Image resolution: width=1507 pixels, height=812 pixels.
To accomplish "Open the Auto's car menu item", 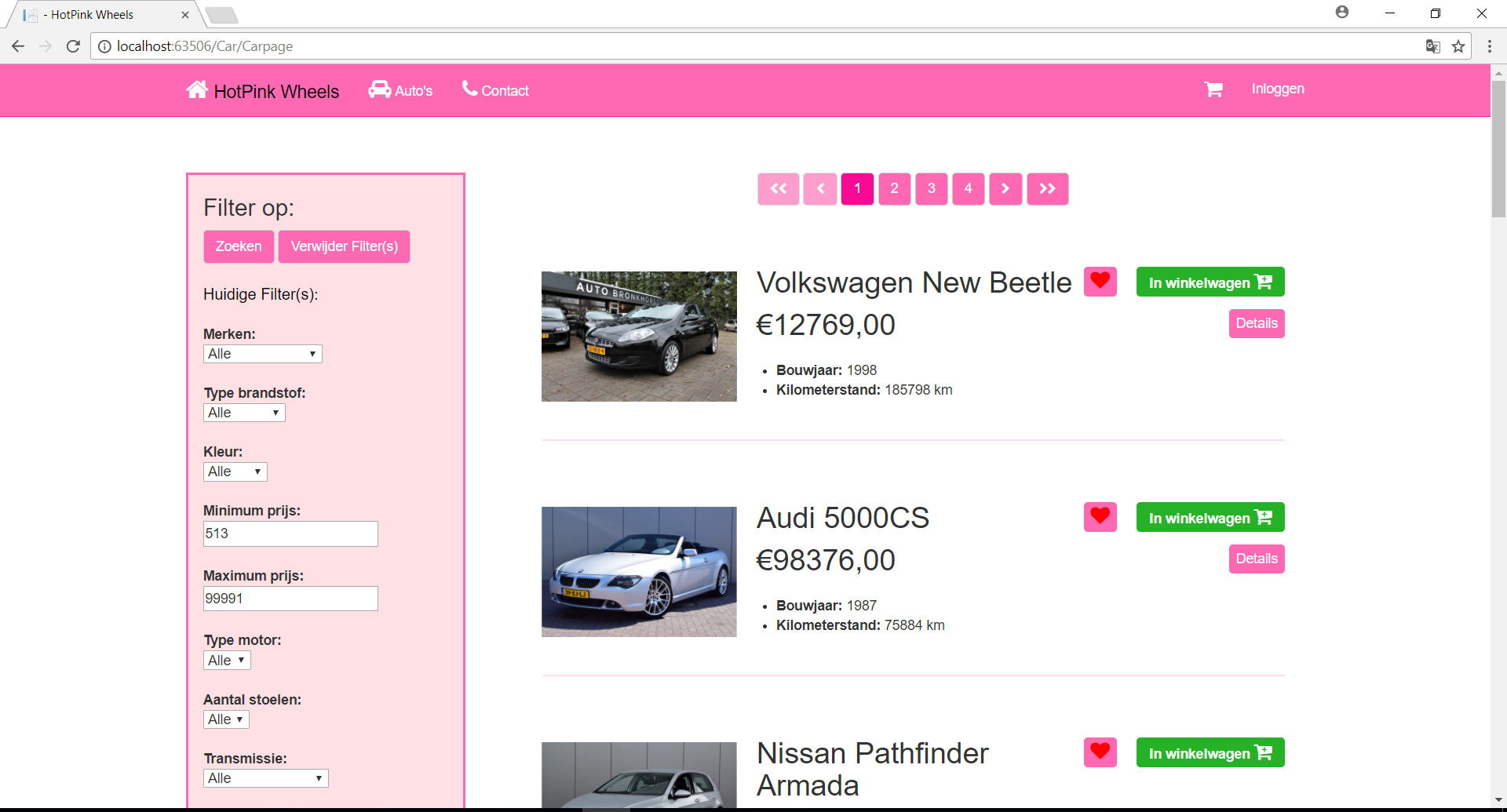I will pyautogui.click(x=400, y=90).
